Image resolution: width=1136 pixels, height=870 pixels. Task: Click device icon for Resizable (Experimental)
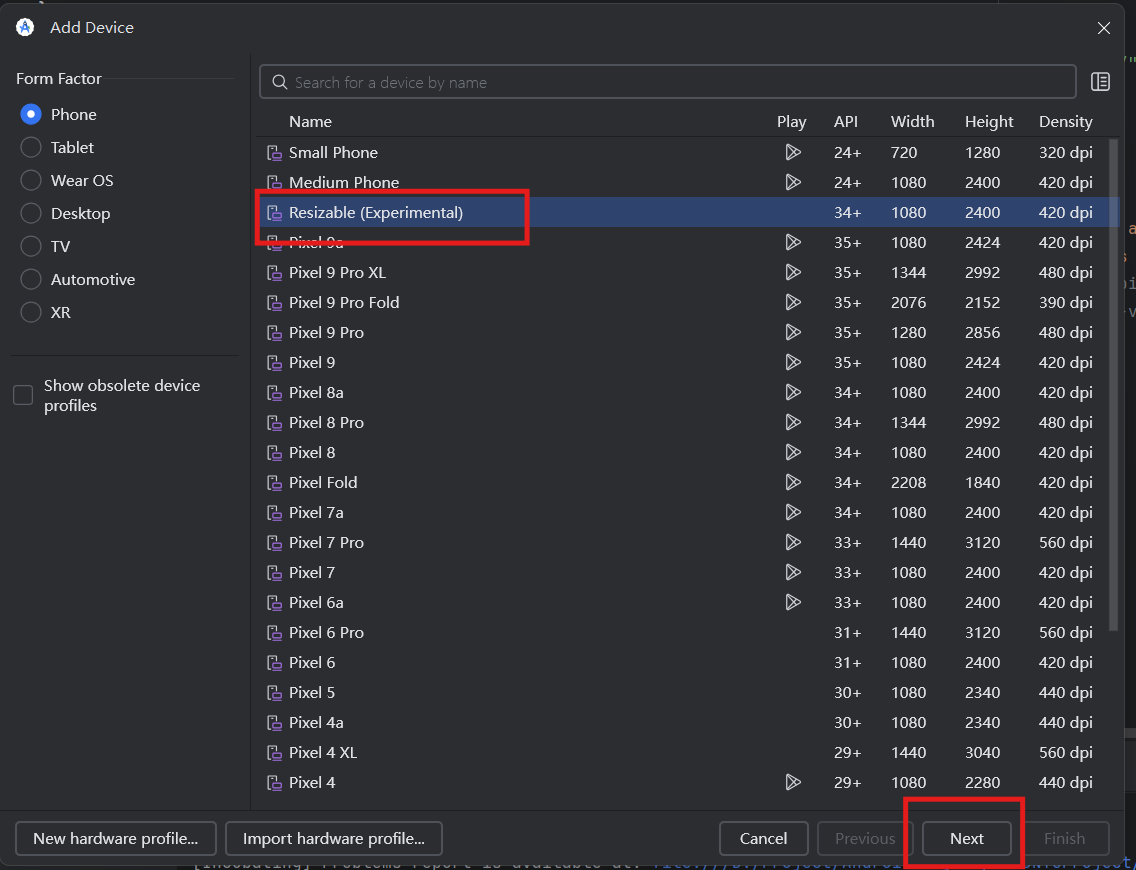[274, 213]
